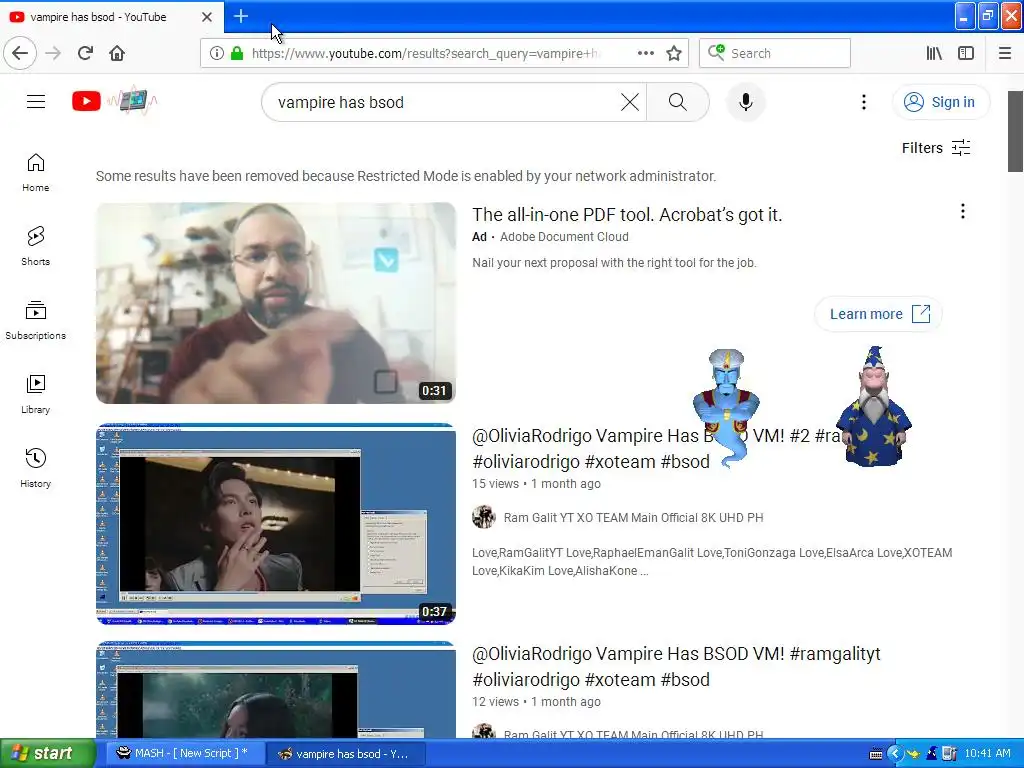Open the browser home page icon
Screen dimensions: 1024x768
tap(117, 53)
